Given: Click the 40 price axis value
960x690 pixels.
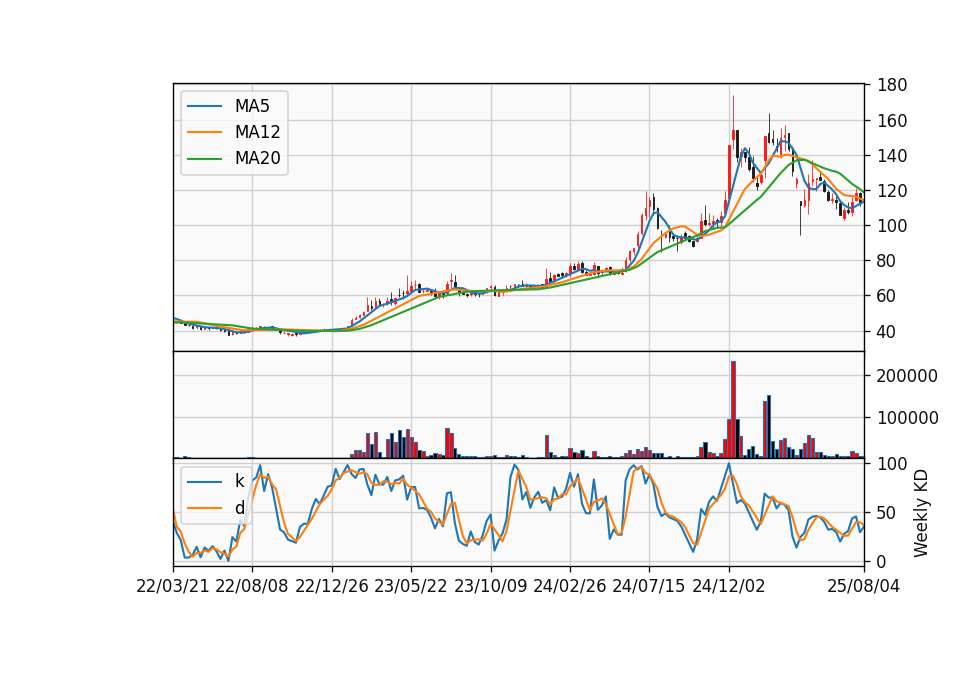Looking at the screenshot, I should (x=887, y=331).
